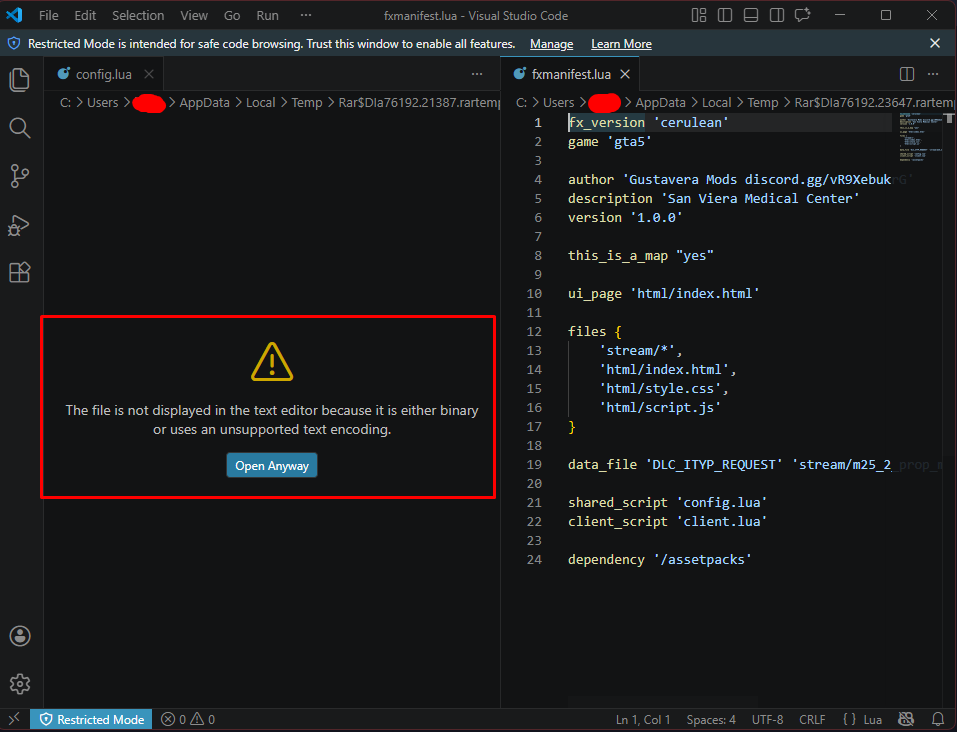Click the split editor right icon
The width and height of the screenshot is (957, 732).
907,74
